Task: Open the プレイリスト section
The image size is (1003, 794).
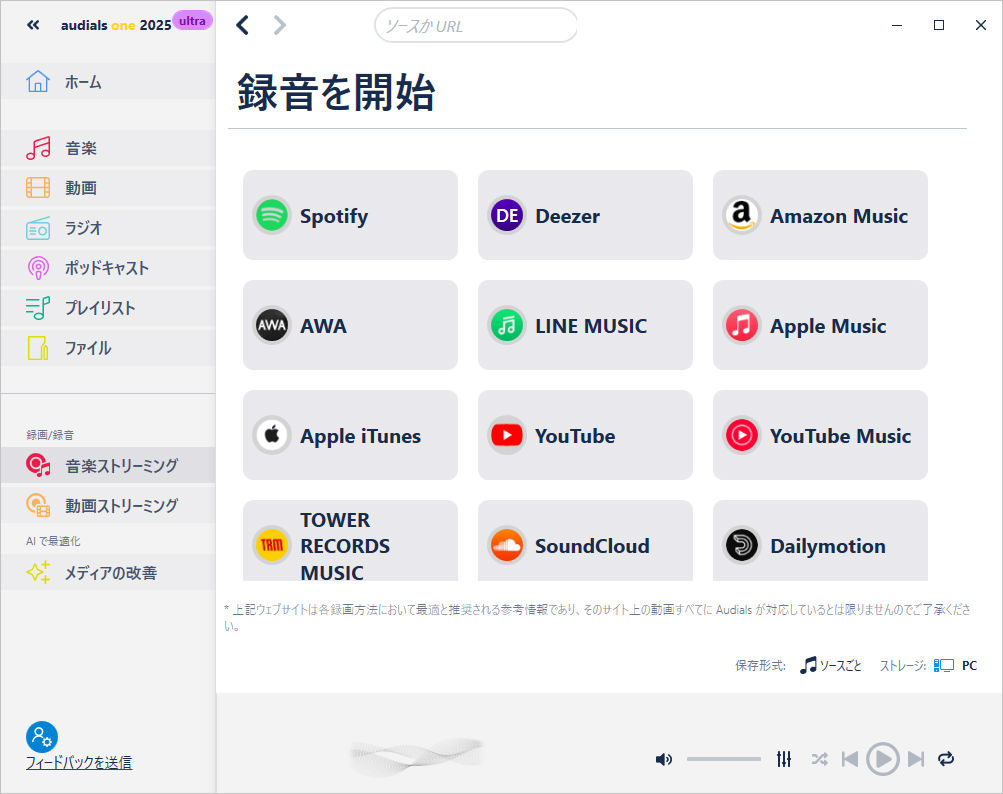Action: pos(108,308)
